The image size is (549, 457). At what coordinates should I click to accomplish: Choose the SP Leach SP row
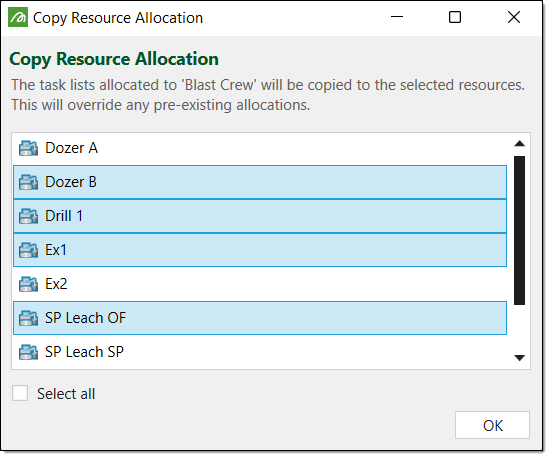[260, 352]
